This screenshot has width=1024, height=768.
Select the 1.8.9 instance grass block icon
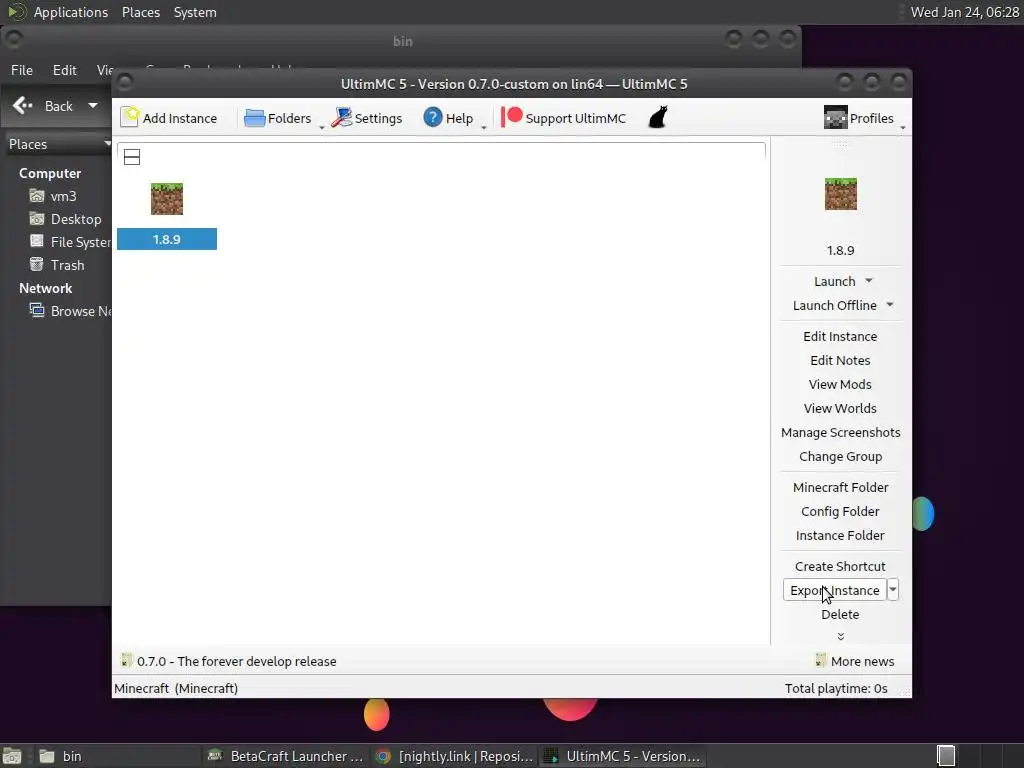tap(167, 199)
